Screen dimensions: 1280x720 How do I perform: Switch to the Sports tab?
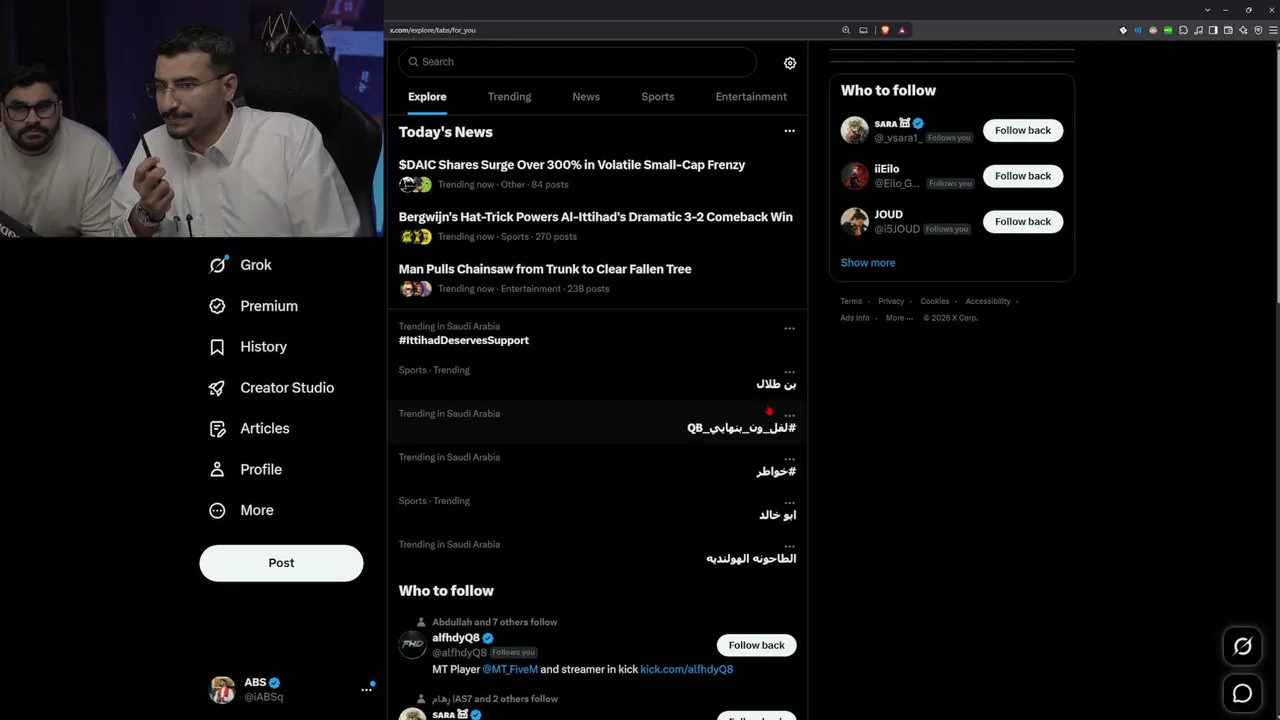tap(657, 97)
